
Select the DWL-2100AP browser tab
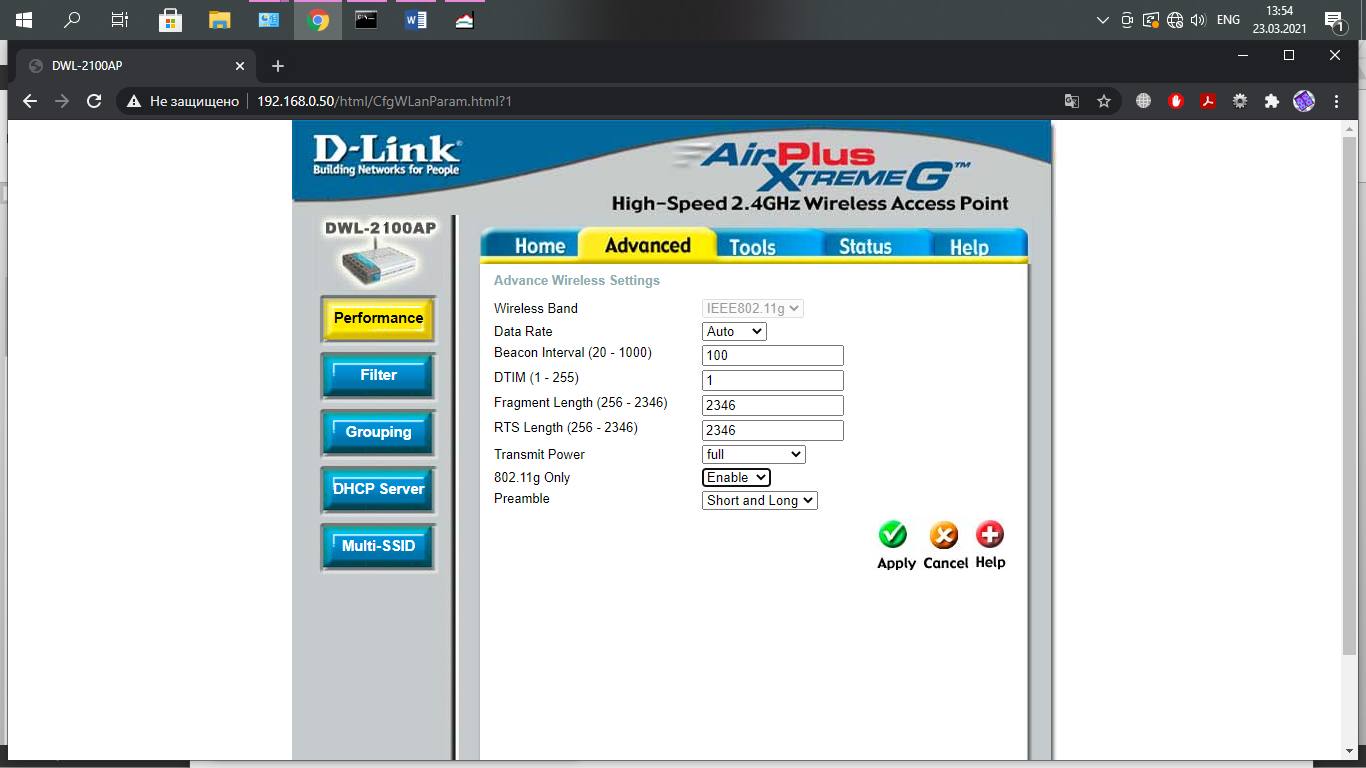[135, 66]
